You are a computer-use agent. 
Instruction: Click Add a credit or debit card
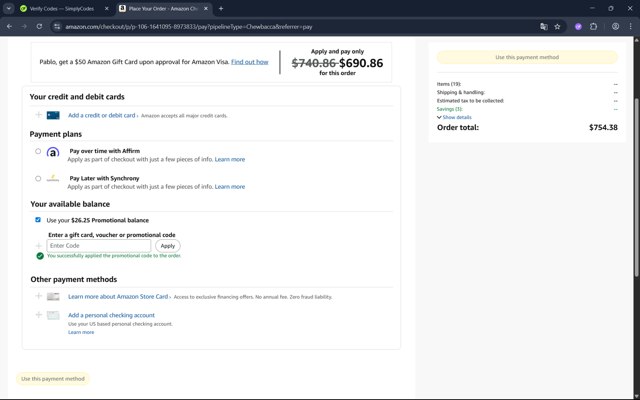[x=102, y=115]
